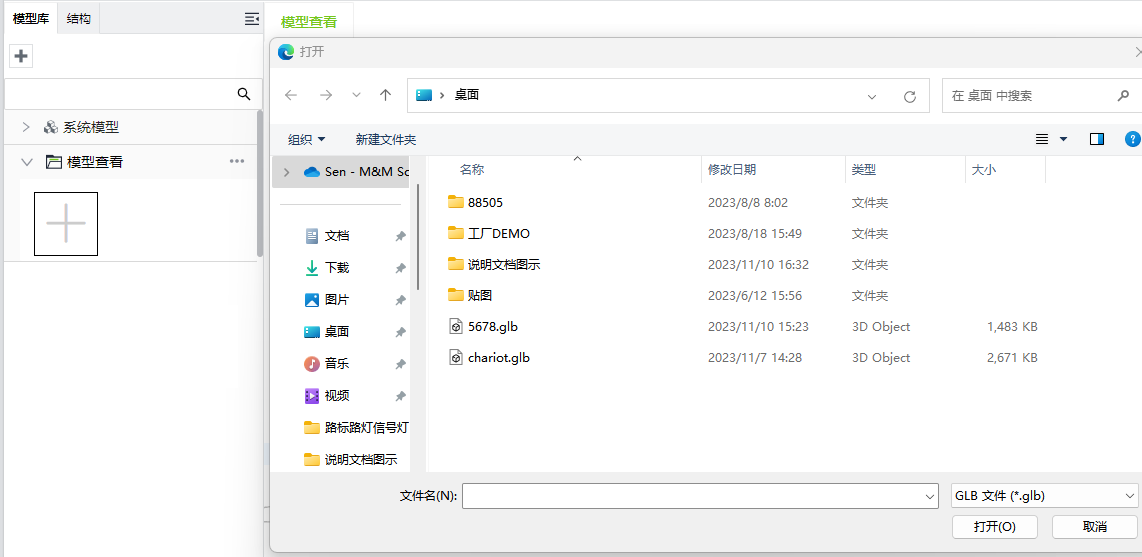Image resolution: width=1142 pixels, height=557 pixels.
Task: Click the 打开(O) button
Action: tap(995, 526)
